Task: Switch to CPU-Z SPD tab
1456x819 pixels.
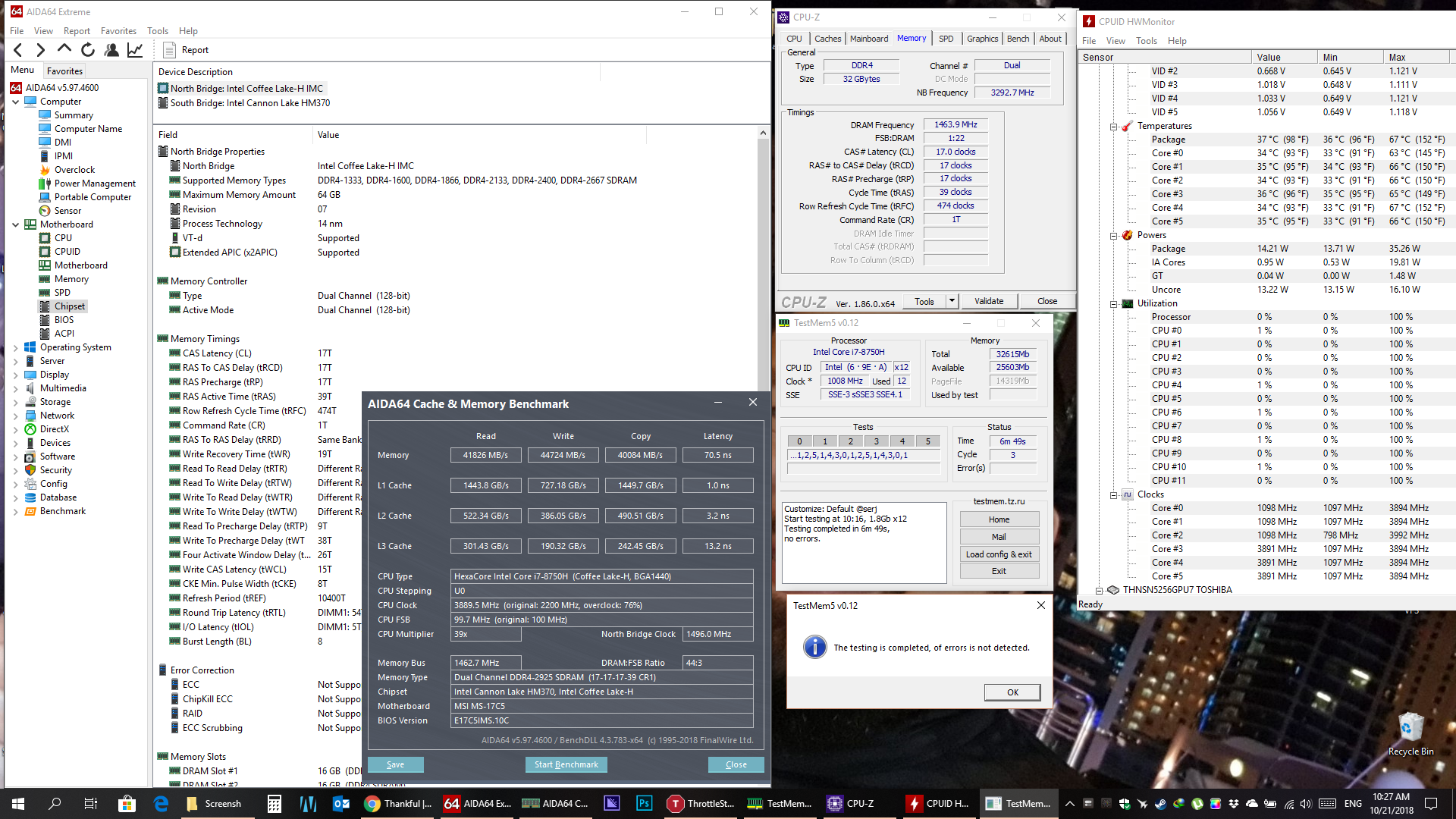Action: 946,39
